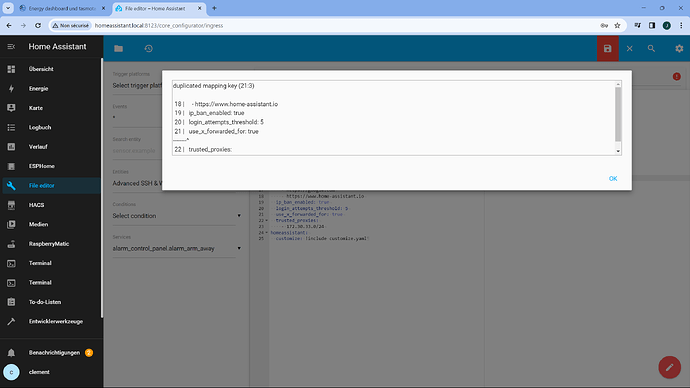The image size is (690, 388).
Task: Open the editor settings gear icon
Action: (679, 48)
